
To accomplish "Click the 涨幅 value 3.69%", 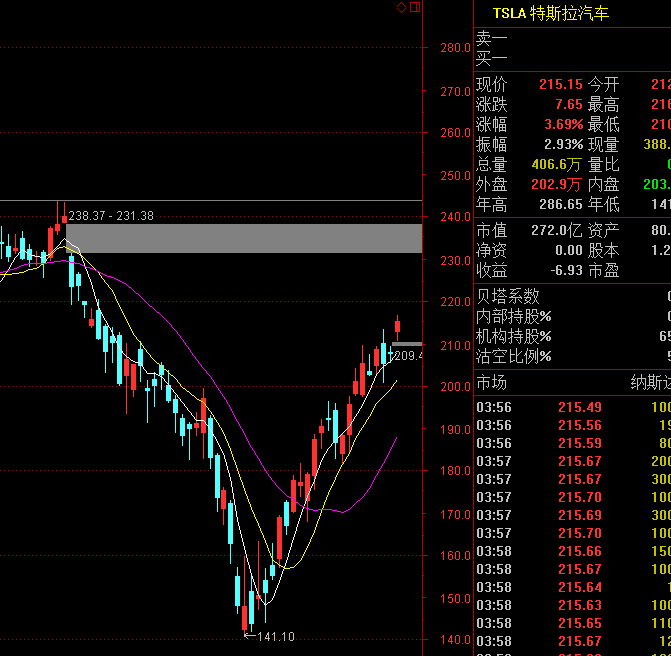I will pos(563,125).
